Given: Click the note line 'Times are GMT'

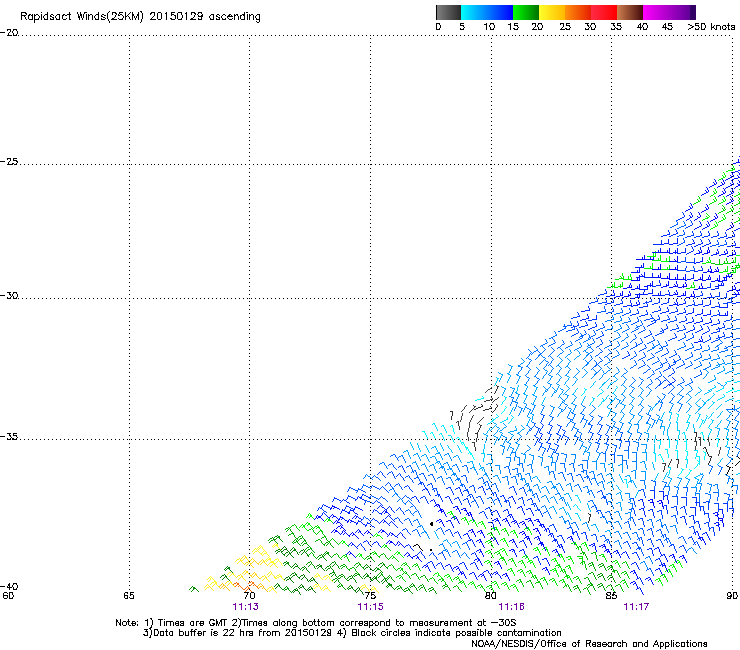Looking at the screenshot, I should (x=316, y=623).
